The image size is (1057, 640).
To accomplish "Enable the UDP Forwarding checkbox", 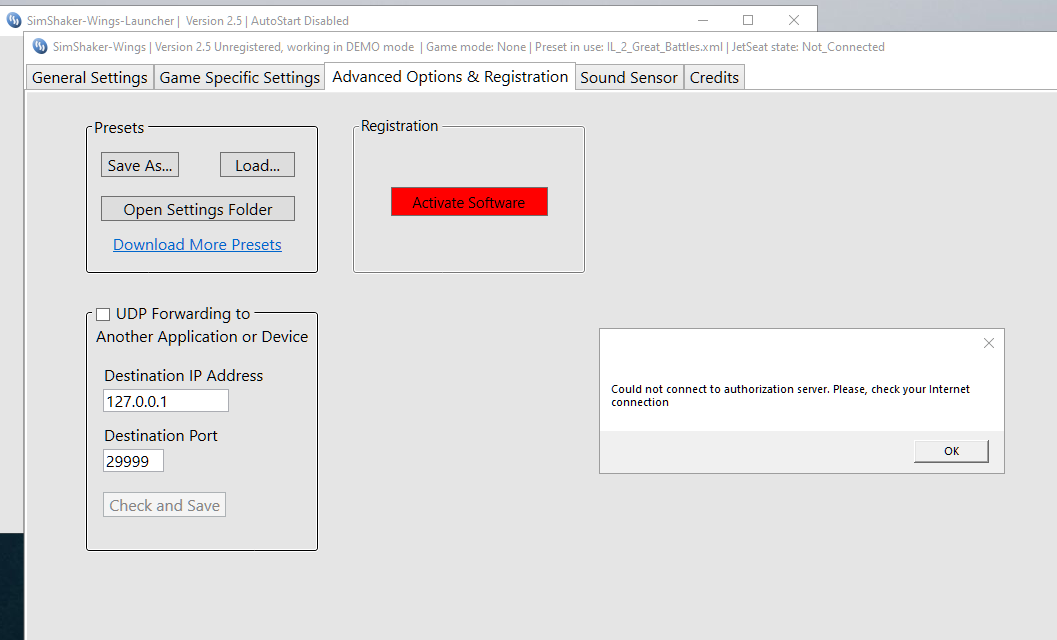I will tap(103, 314).
